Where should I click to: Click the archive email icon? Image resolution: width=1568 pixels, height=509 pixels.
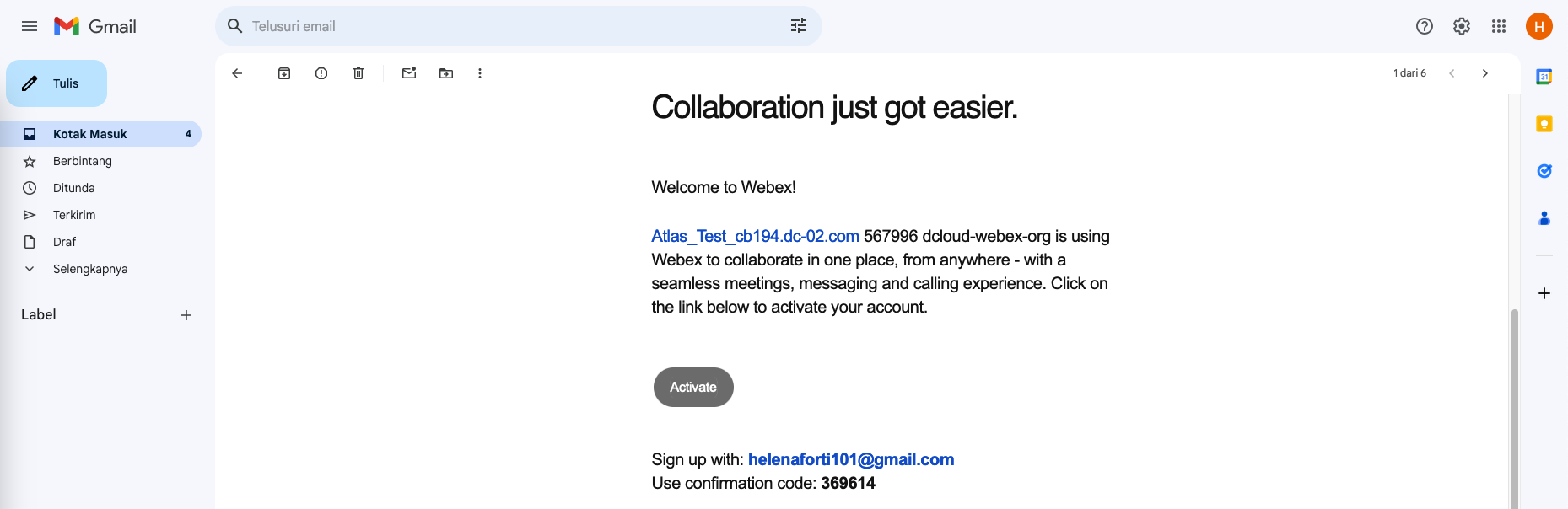point(284,73)
